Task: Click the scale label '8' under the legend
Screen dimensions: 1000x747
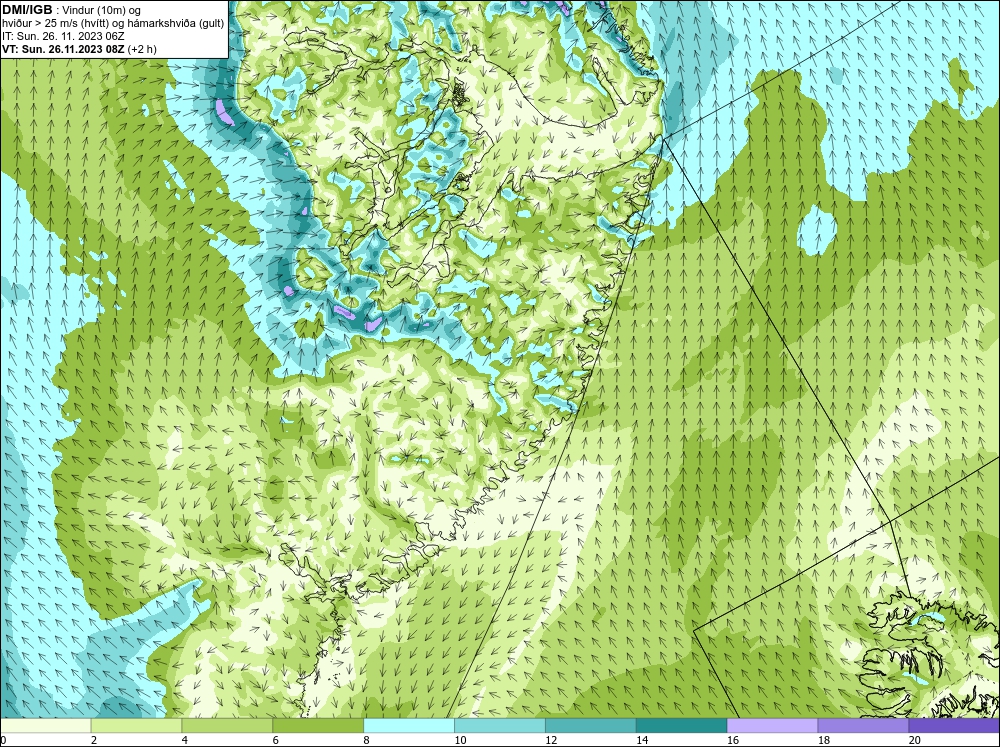Action: (x=366, y=740)
